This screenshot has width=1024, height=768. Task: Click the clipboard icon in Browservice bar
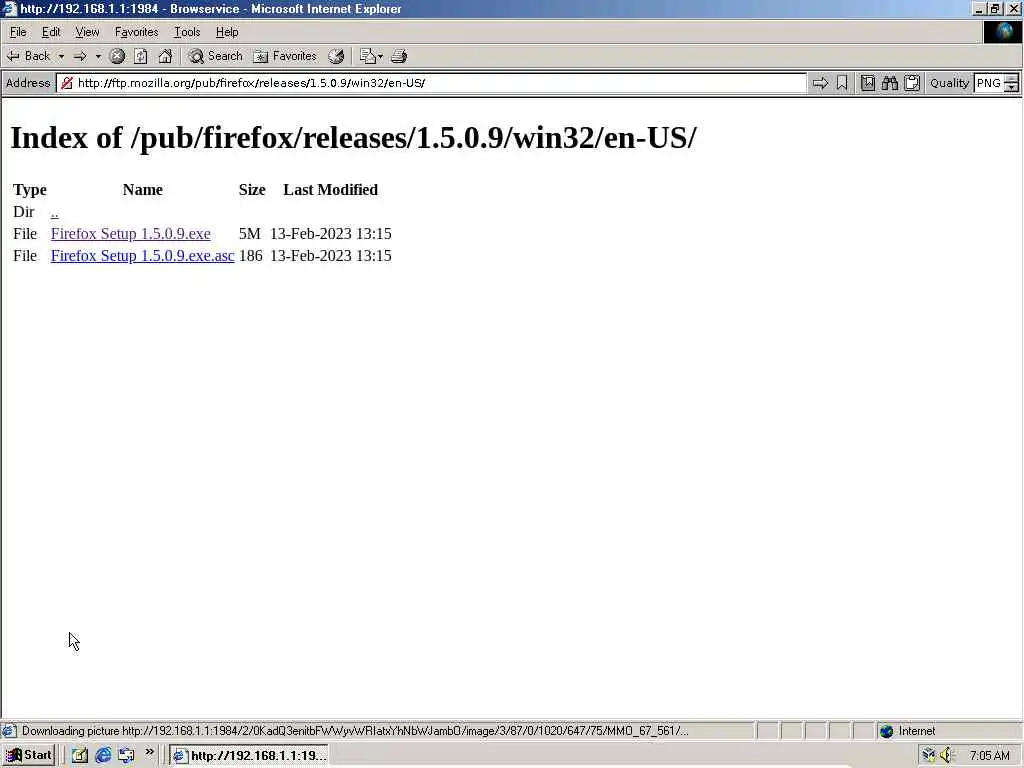(912, 83)
